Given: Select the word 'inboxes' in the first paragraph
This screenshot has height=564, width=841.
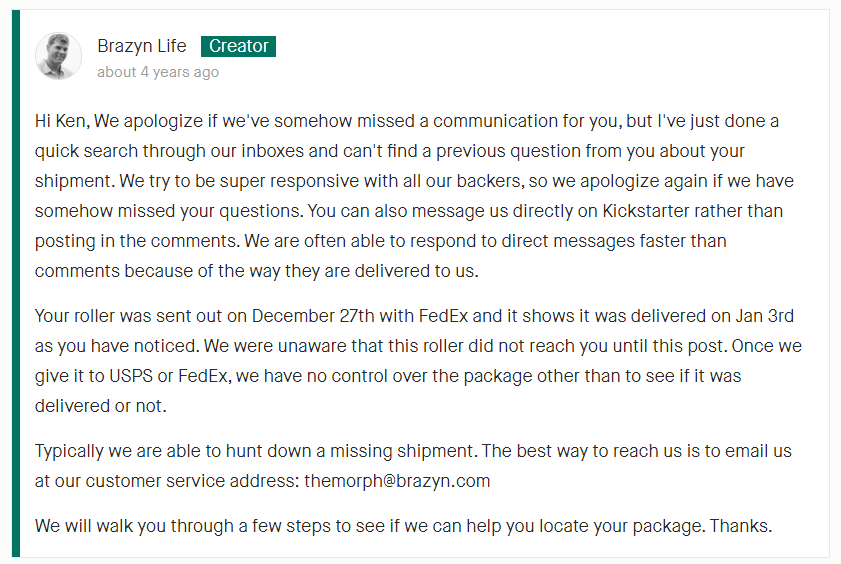Looking at the screenshot, I should click(272, 151).
